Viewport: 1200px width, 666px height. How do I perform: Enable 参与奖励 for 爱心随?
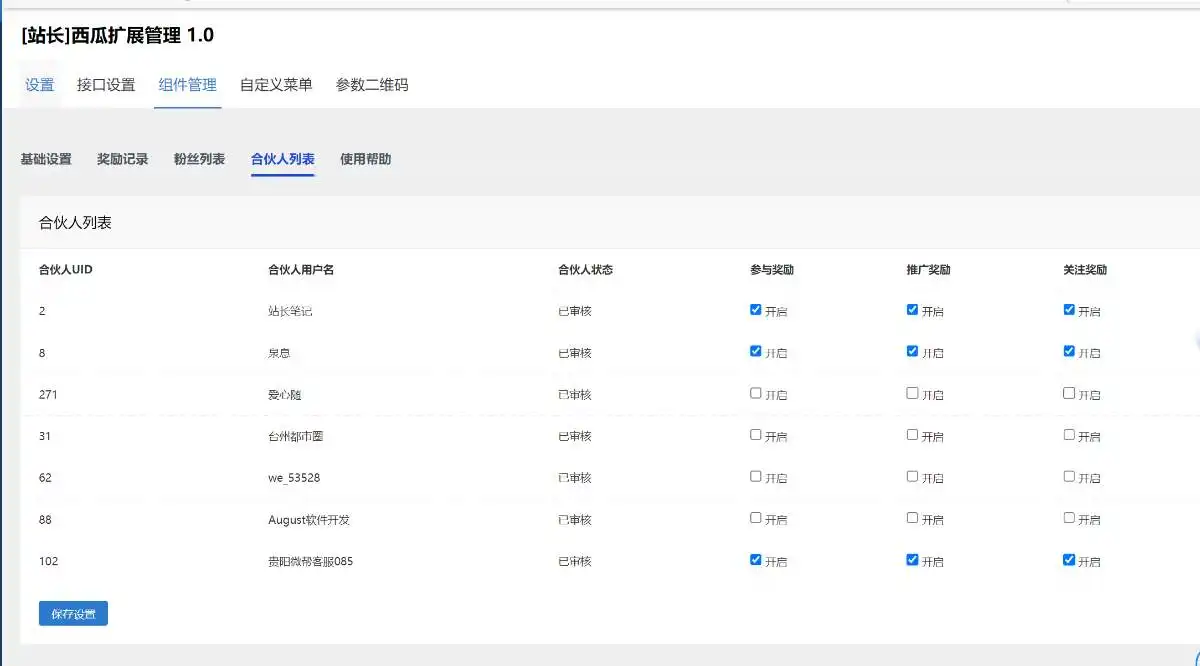click(x=756, y=393)
